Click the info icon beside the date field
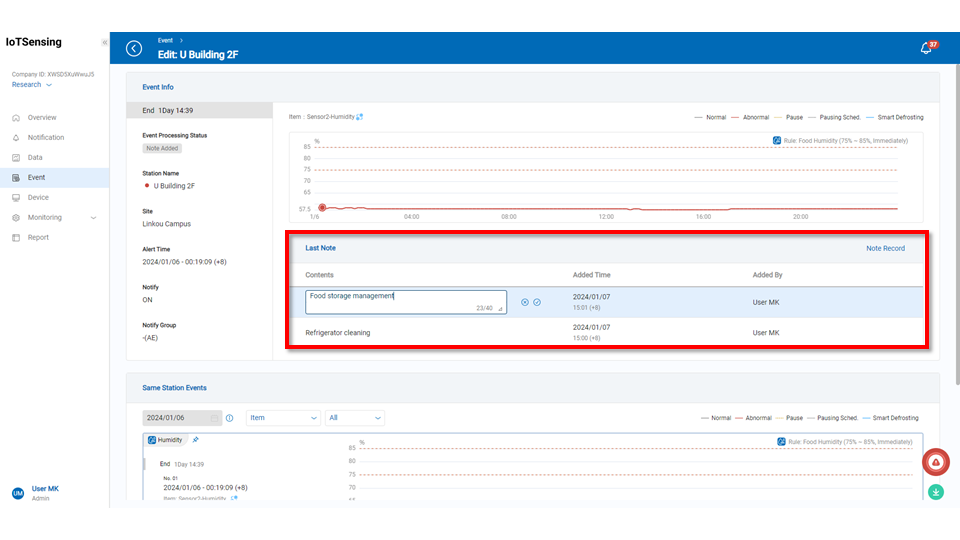The height and width of the screenshot is (540, 960). coord(230,418)
